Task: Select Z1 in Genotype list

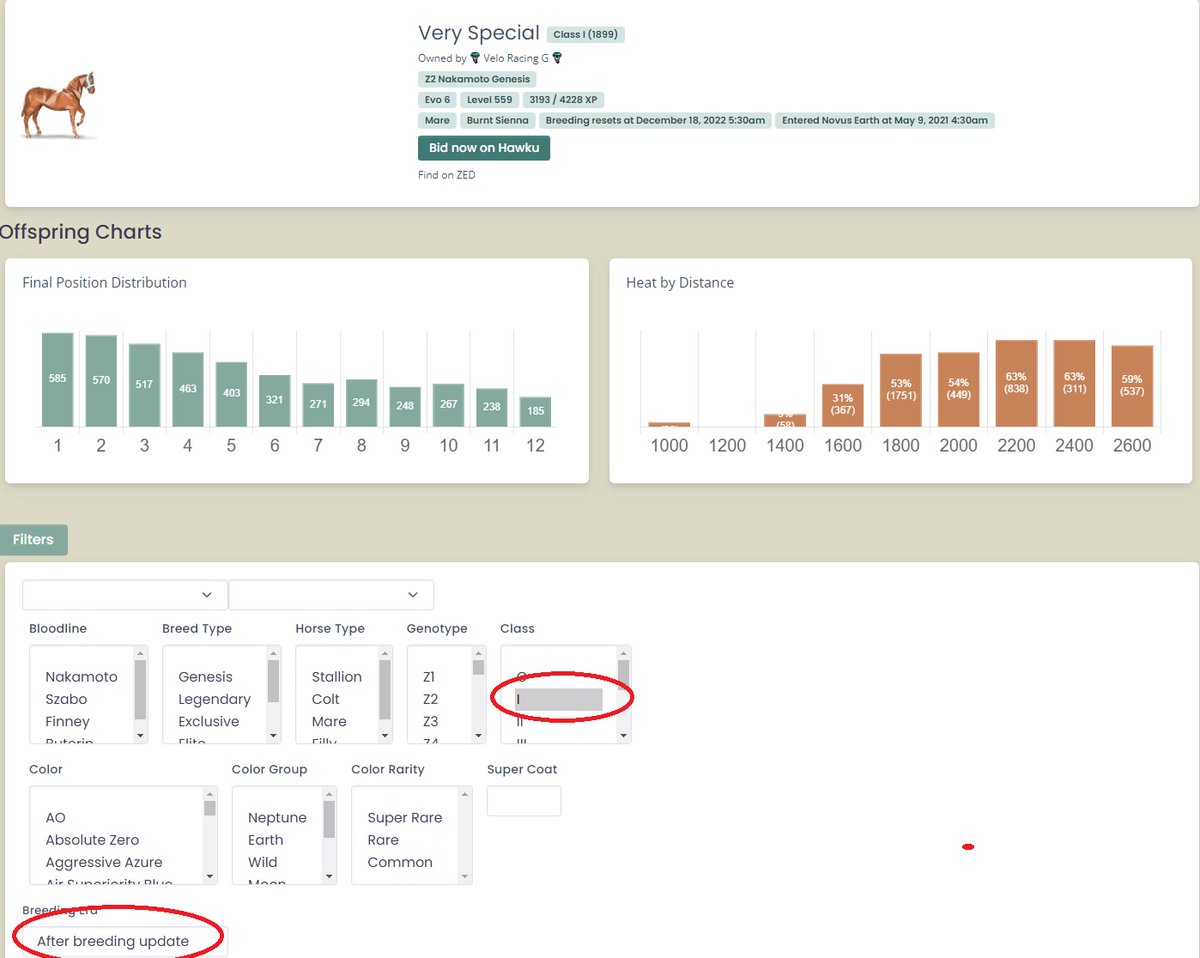Action: coord(430,677)
